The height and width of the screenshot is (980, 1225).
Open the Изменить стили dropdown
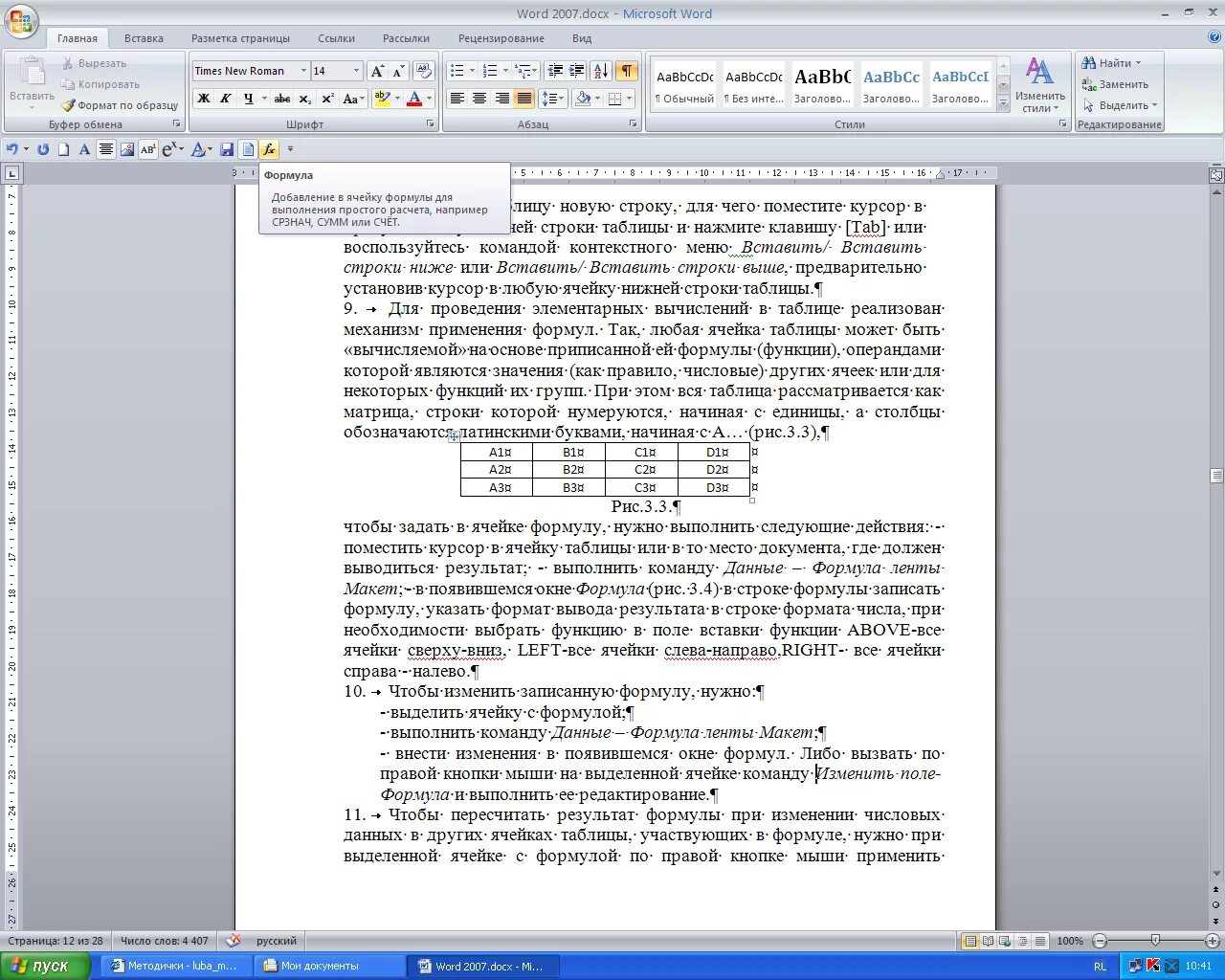tap(1040, 86)
